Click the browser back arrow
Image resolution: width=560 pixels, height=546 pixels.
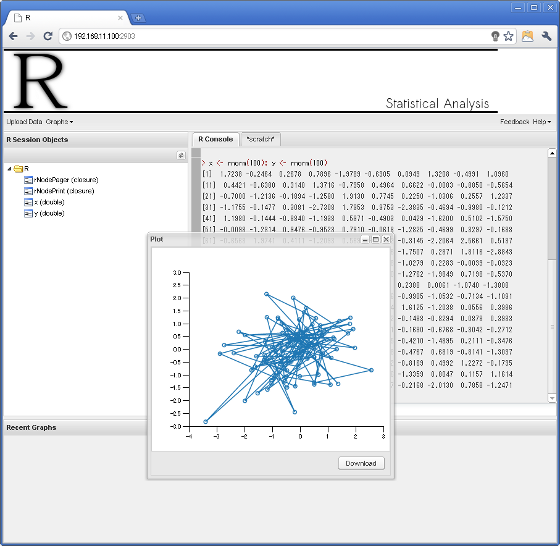(x=13, y=36)
